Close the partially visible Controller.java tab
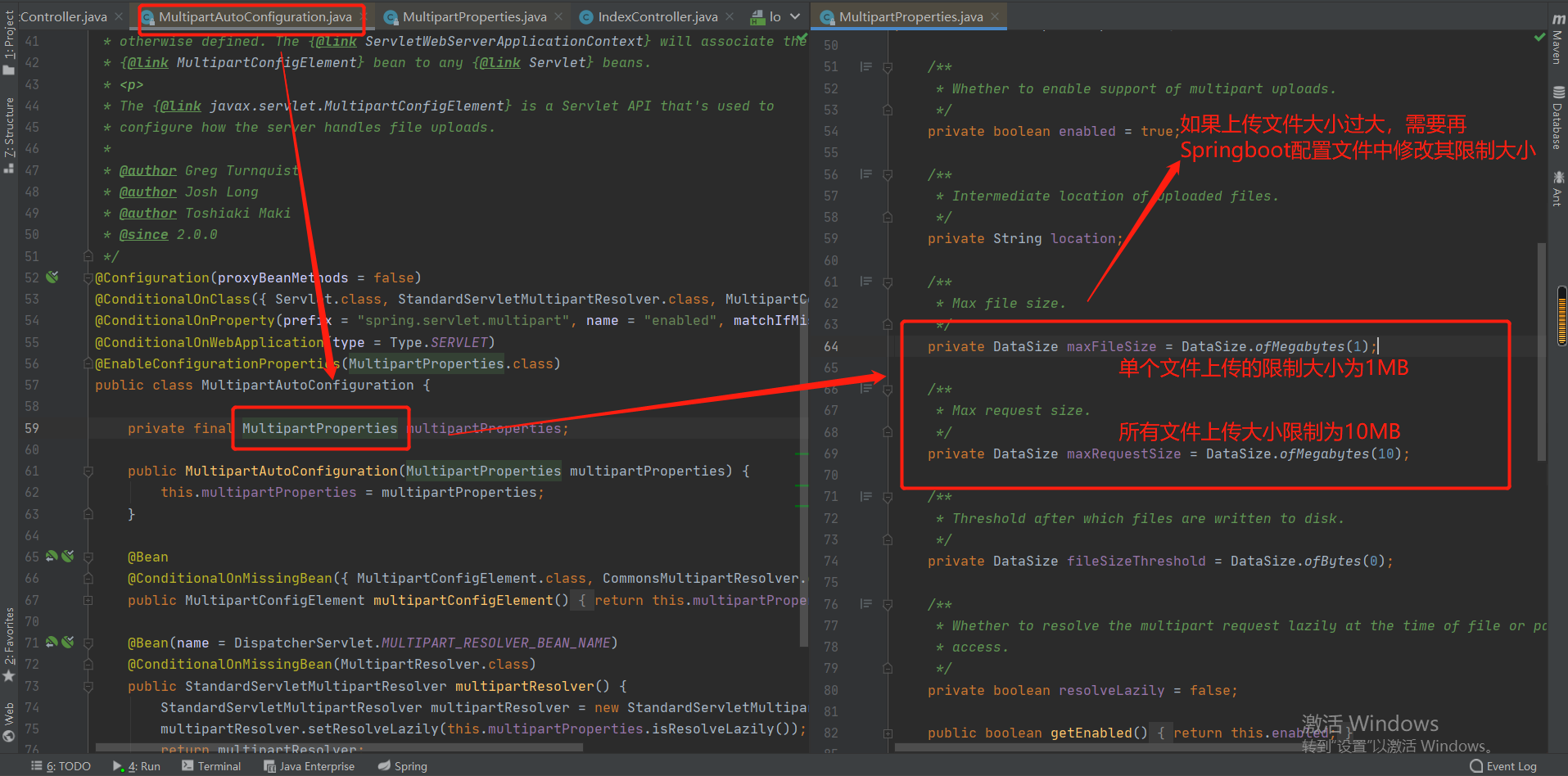The width and height of the screenshot is (1568, 776). click(119, 16)
